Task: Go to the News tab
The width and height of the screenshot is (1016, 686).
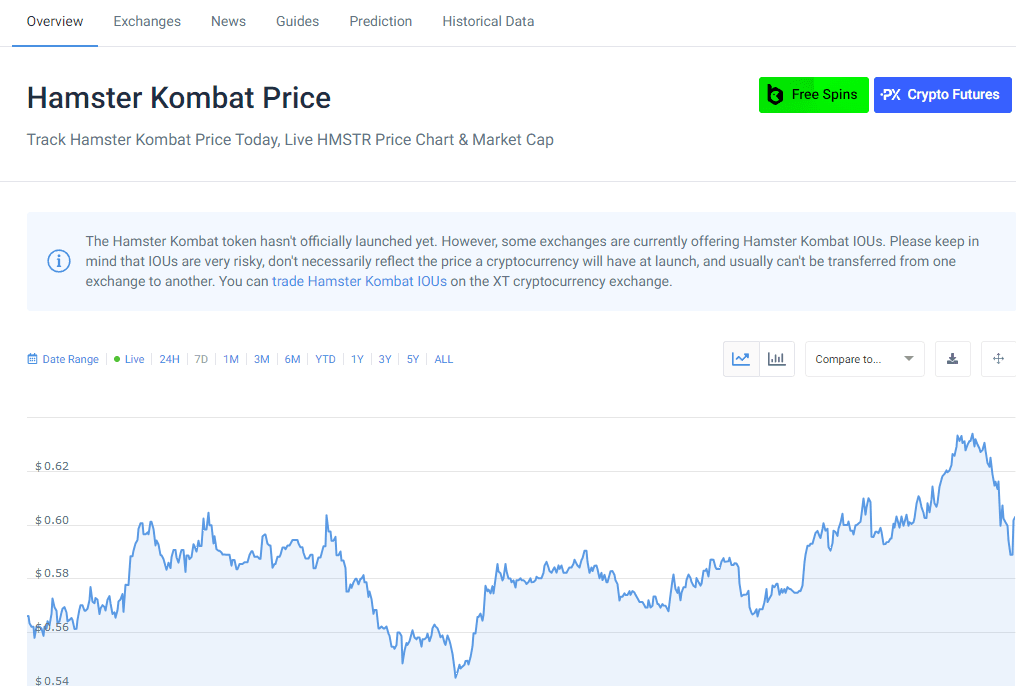Action: pos(228,21)
